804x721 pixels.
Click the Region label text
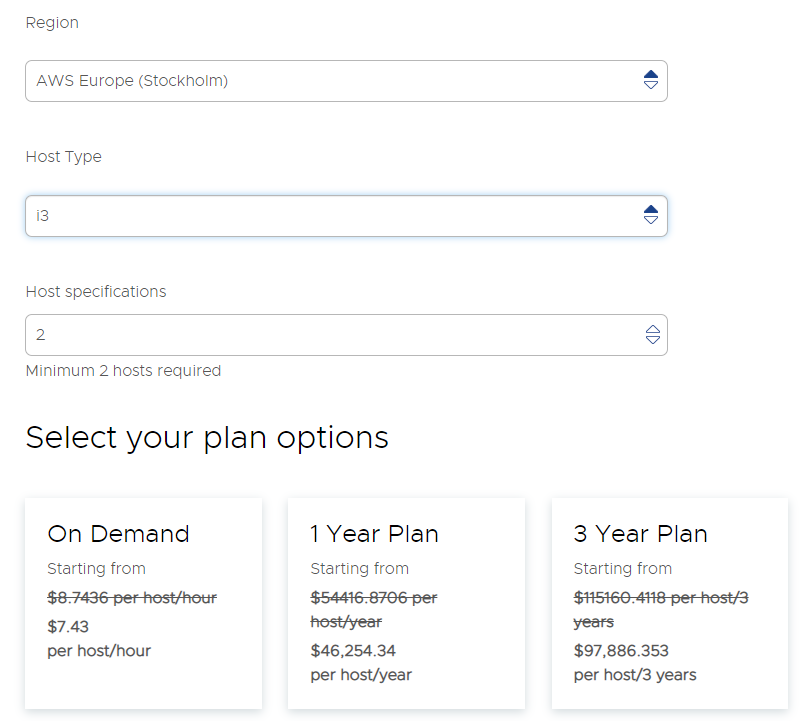(52, 23)
